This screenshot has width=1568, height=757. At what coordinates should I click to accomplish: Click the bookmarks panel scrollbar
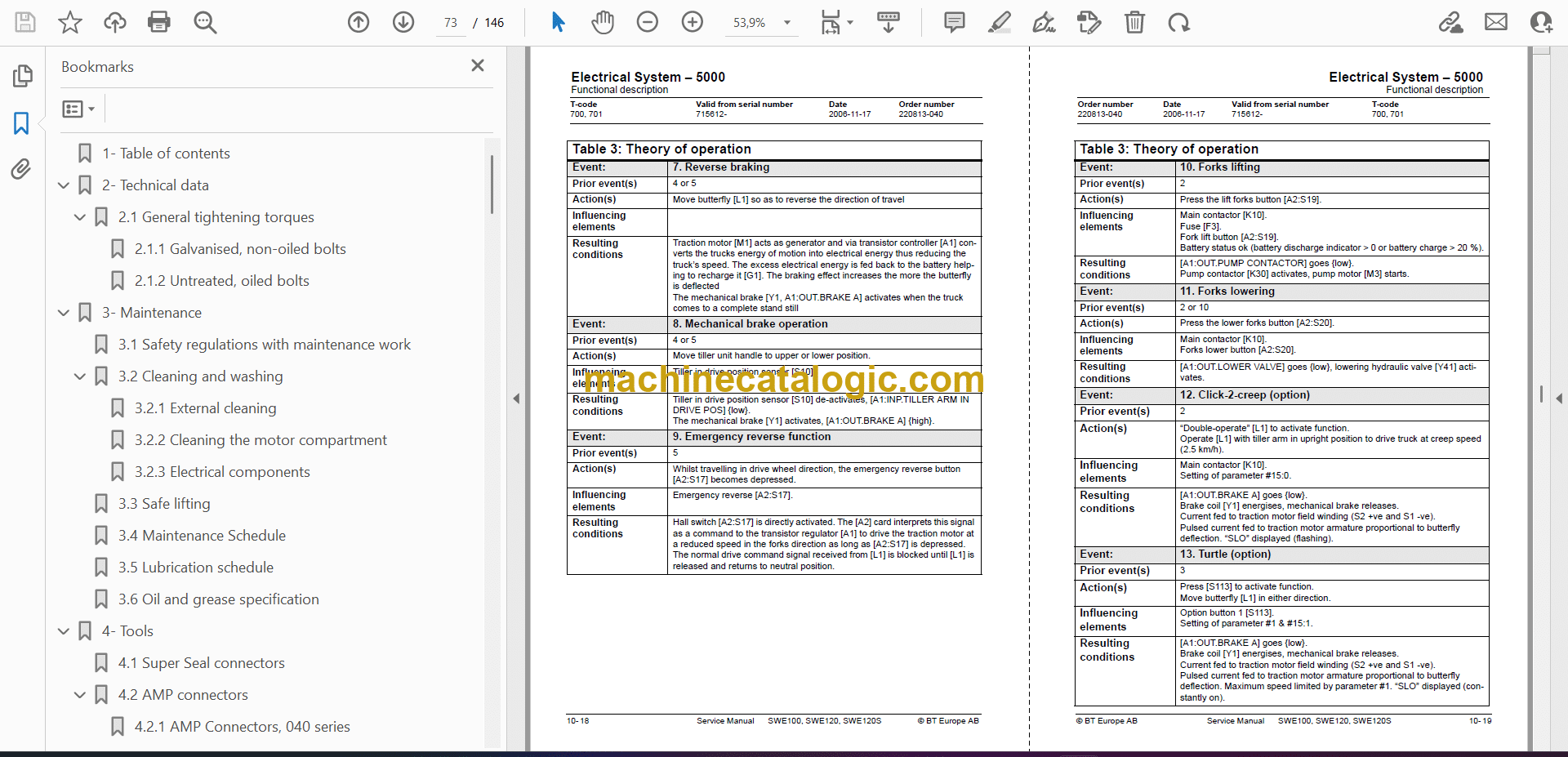click(492, 185)
